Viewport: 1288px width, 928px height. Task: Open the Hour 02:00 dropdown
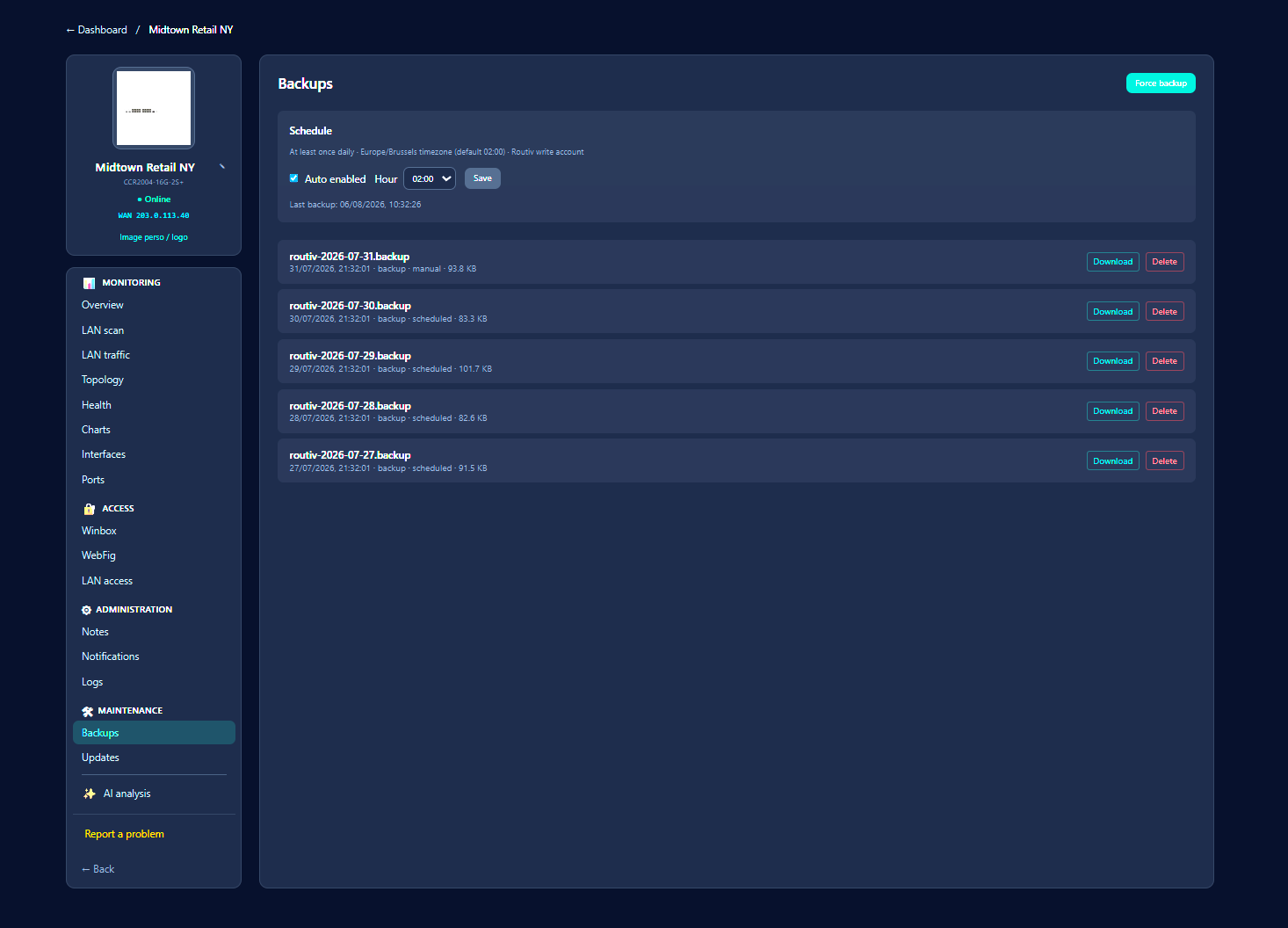click(430, 178)
